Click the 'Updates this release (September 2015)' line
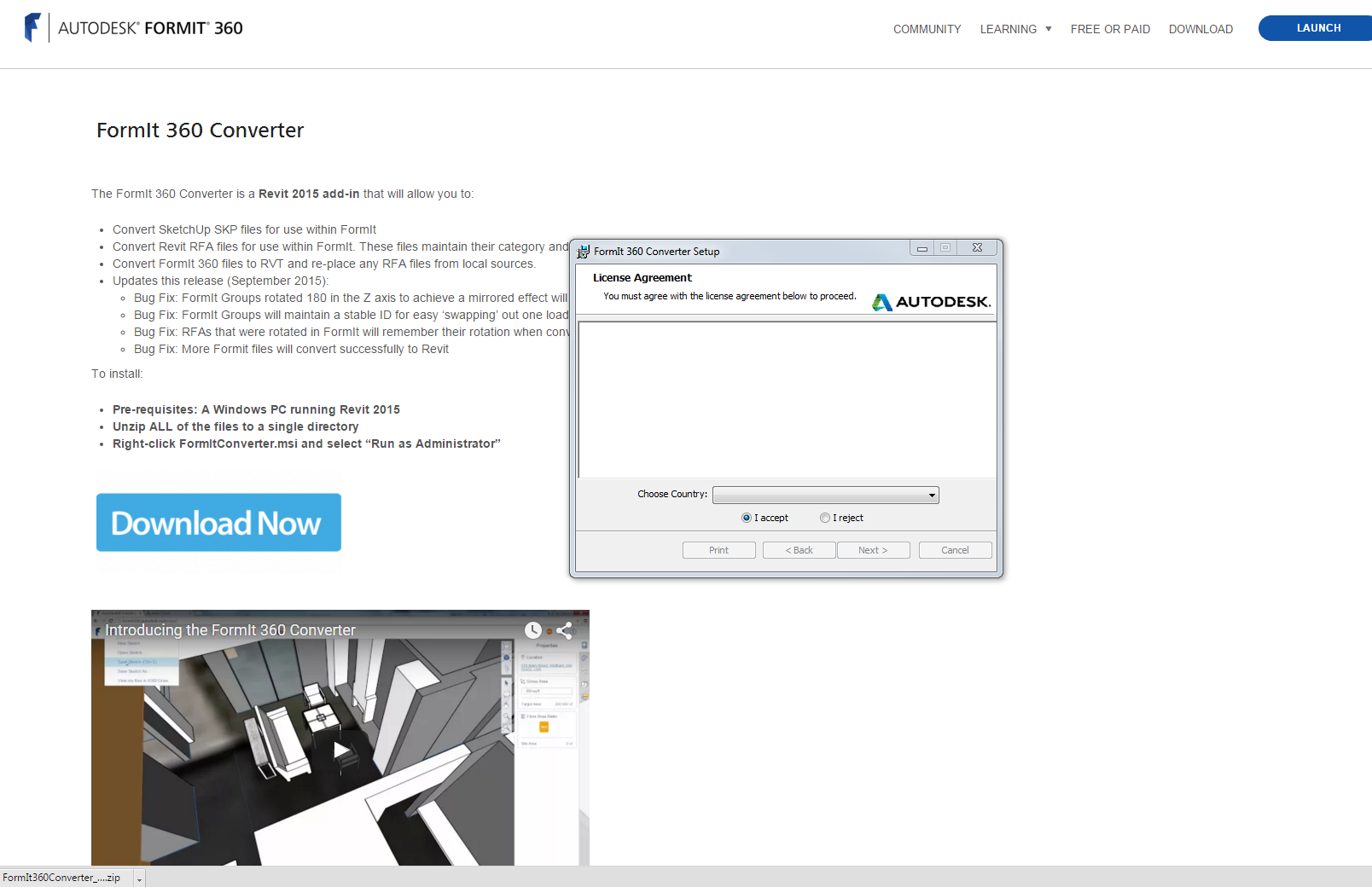The height and width of the screenshot is (887, 1372). 220,281
